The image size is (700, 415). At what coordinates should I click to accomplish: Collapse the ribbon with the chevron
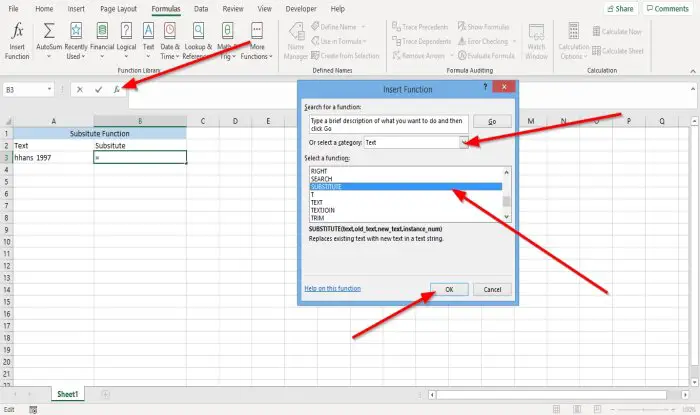pyautogui.click(x=693, y=71)
